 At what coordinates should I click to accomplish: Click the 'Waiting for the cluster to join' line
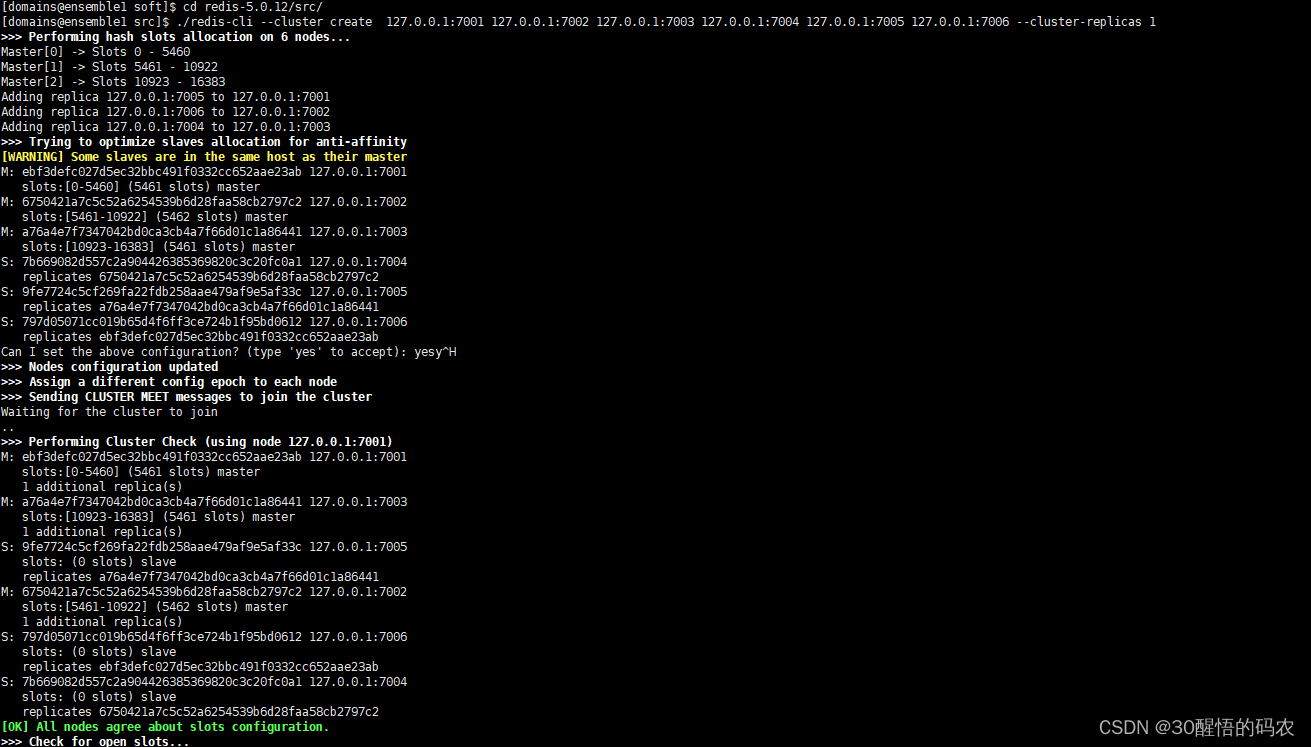coord(110,412)
